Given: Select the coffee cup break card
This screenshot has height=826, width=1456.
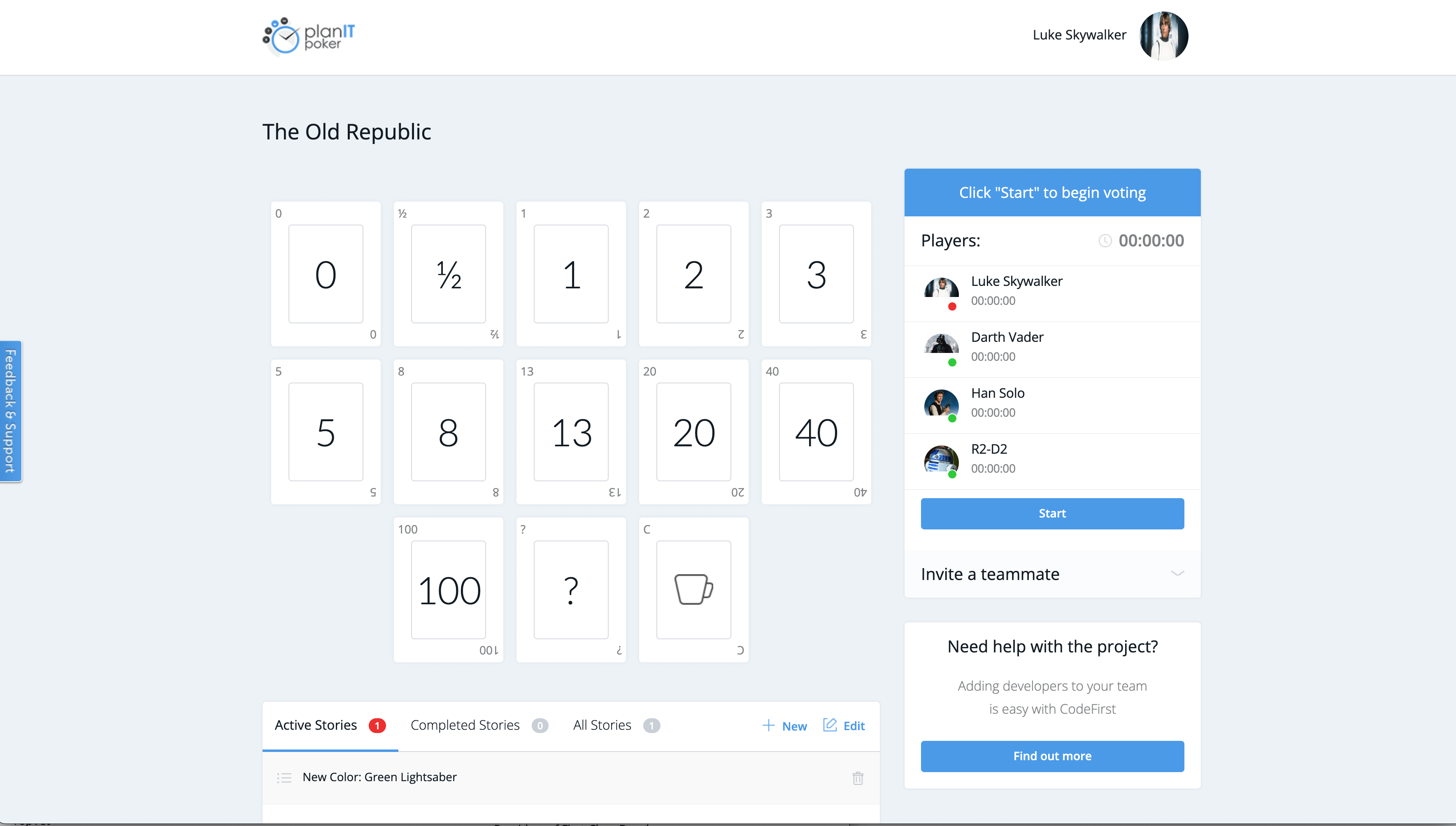Looking at the screenshot, I should 693,589.
